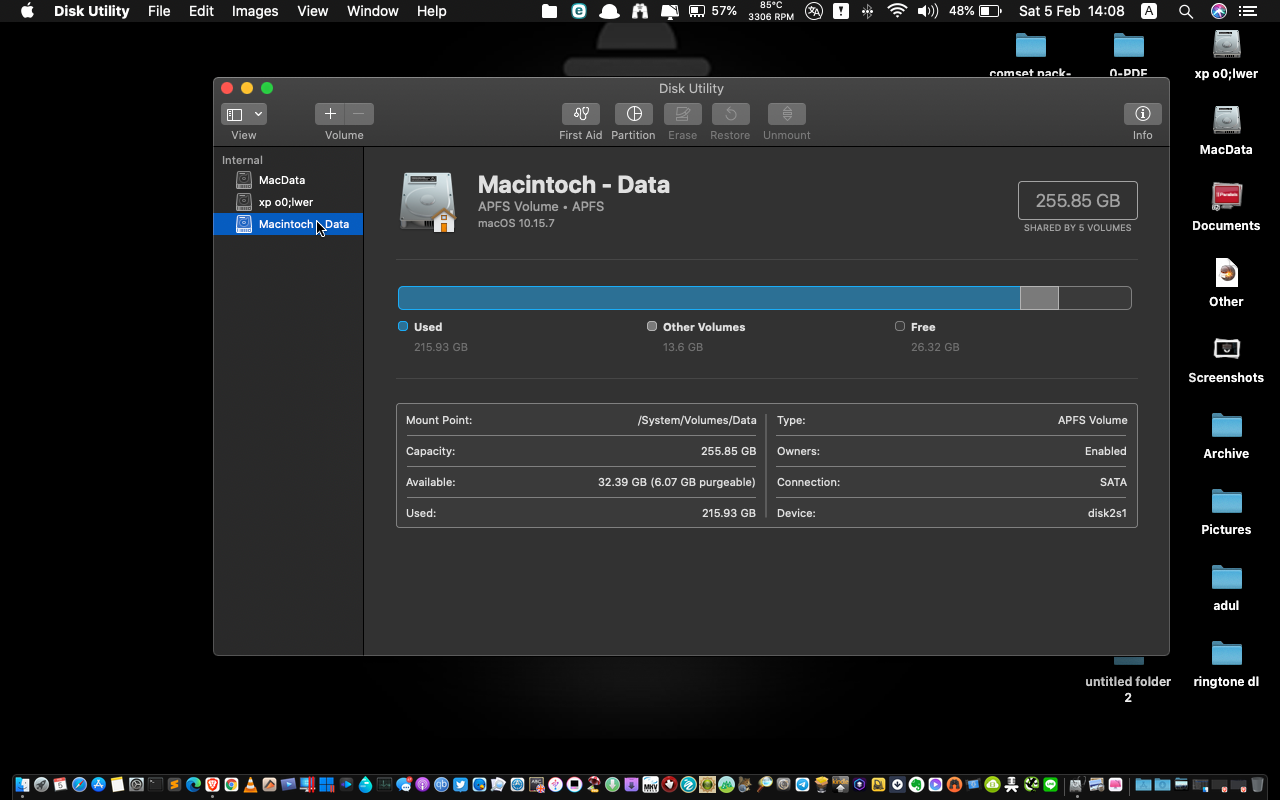Open the Window menu
Image resolution: width=1280 pixels, height=800 pixels.
(x=373, y=11)
